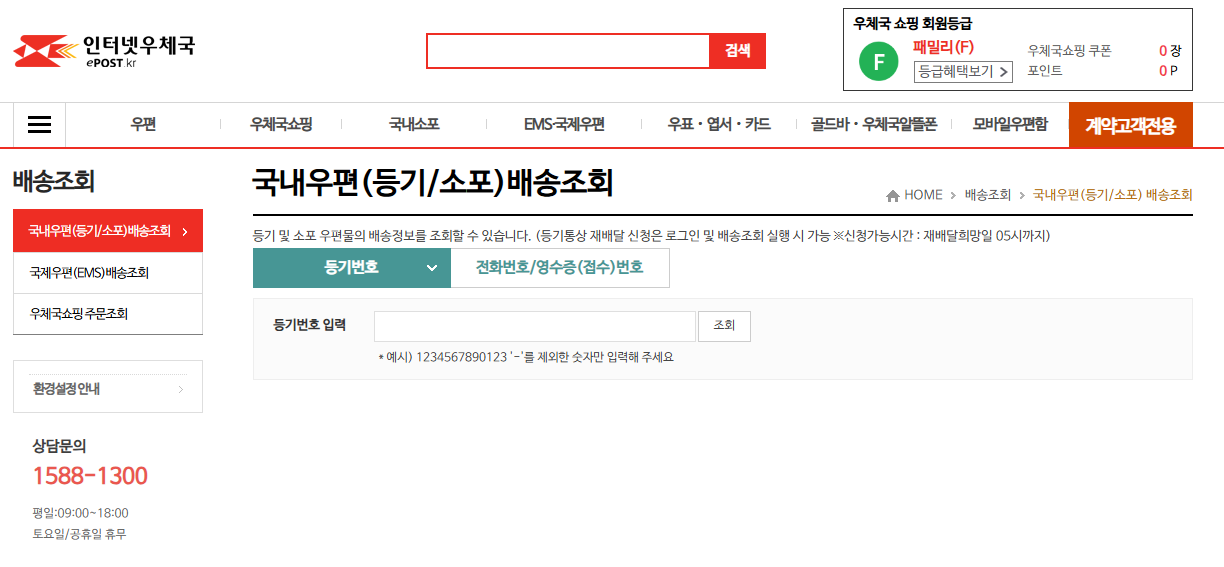Select 국제우편(EMS)배송조회 in the sidebar
Screen dimensions: 1224x567
[x=108, y=273]
